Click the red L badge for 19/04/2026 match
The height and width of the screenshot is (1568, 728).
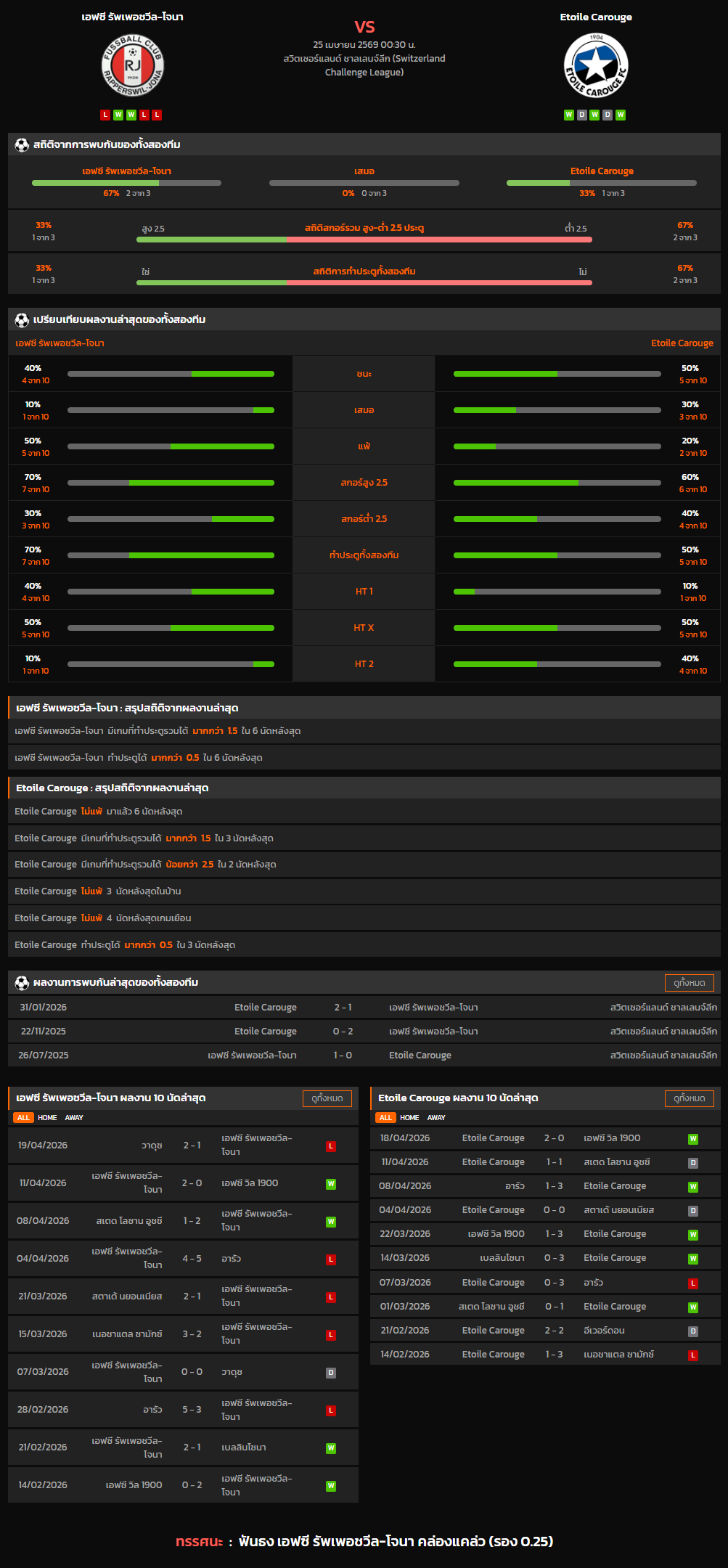331,1146
